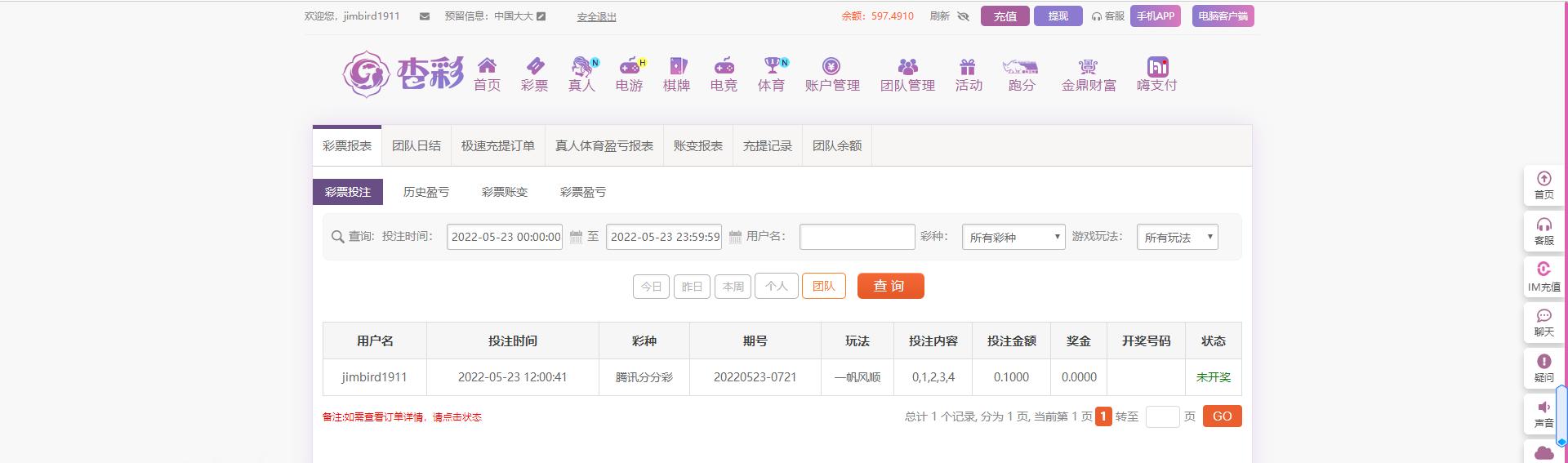Click sidebar 首页 up-arrow icon
Screen dimensions: 1568x463
pyautogui.click(x=1543, y=178)
